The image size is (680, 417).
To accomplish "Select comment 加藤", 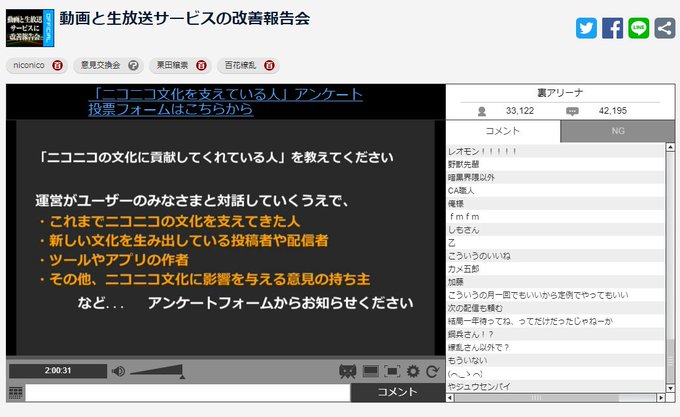I will point(555,282).
